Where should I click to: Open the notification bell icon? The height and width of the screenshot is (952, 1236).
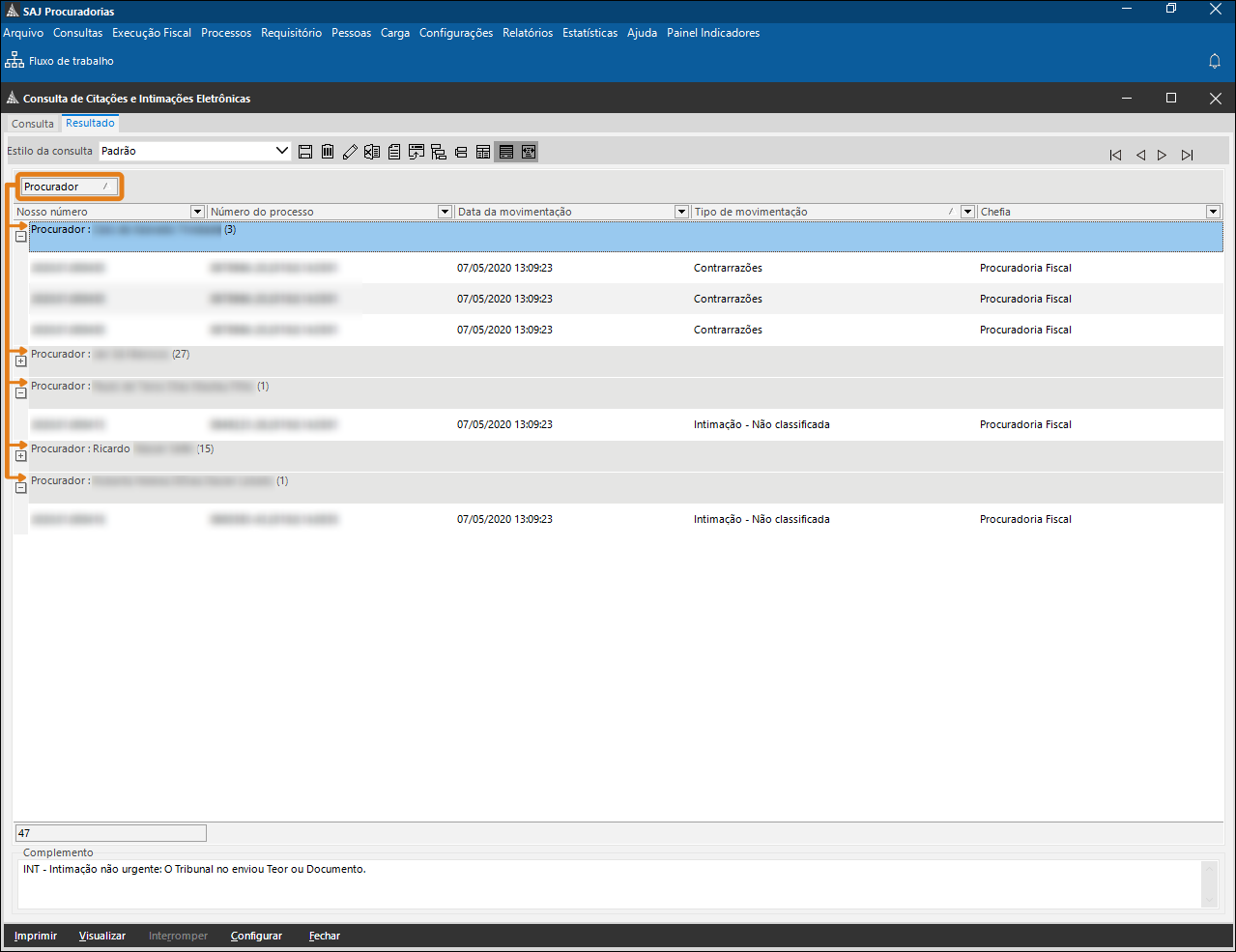click(x=1215, y=61)
